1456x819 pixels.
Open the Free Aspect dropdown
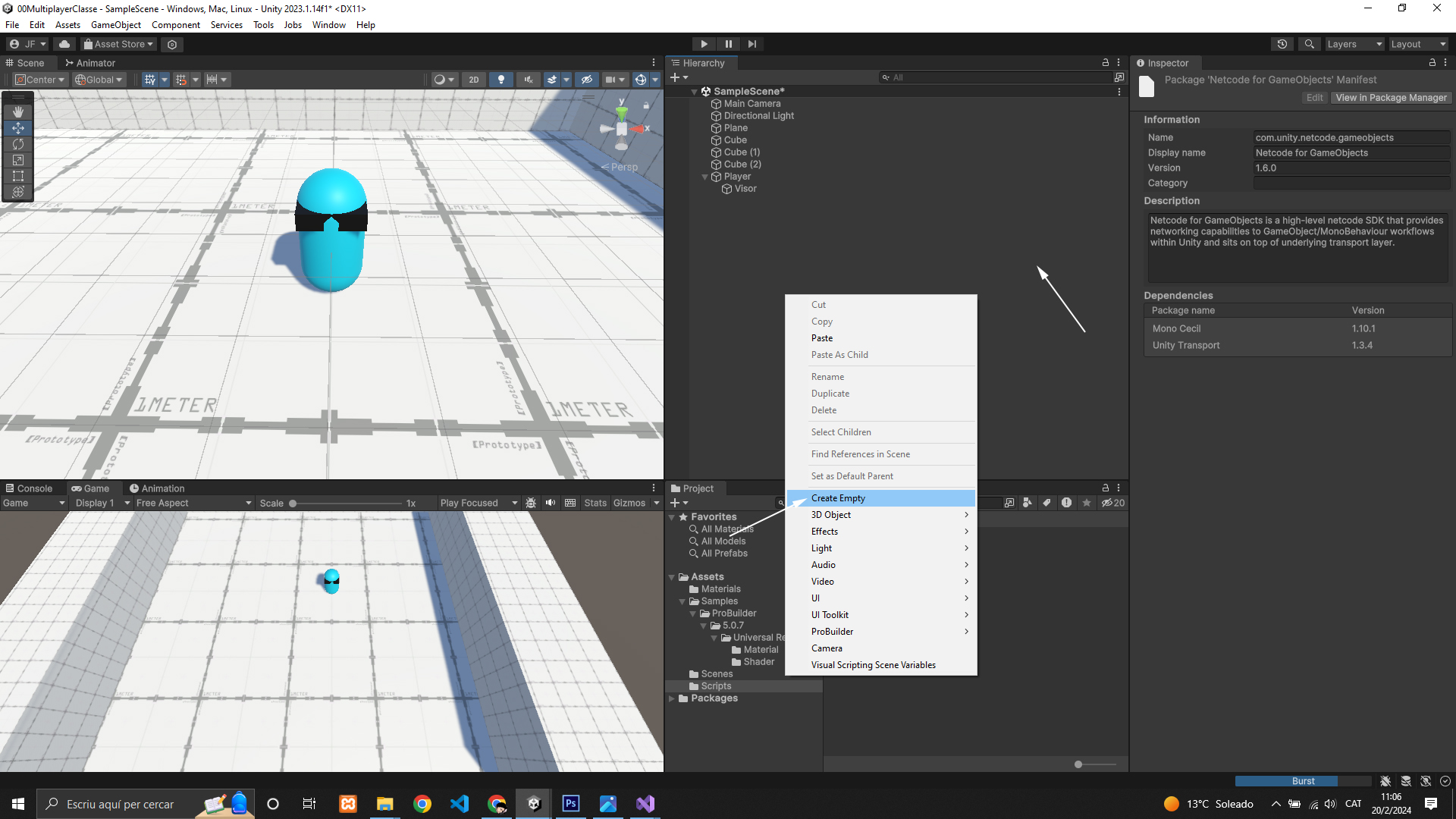point(193,503)
